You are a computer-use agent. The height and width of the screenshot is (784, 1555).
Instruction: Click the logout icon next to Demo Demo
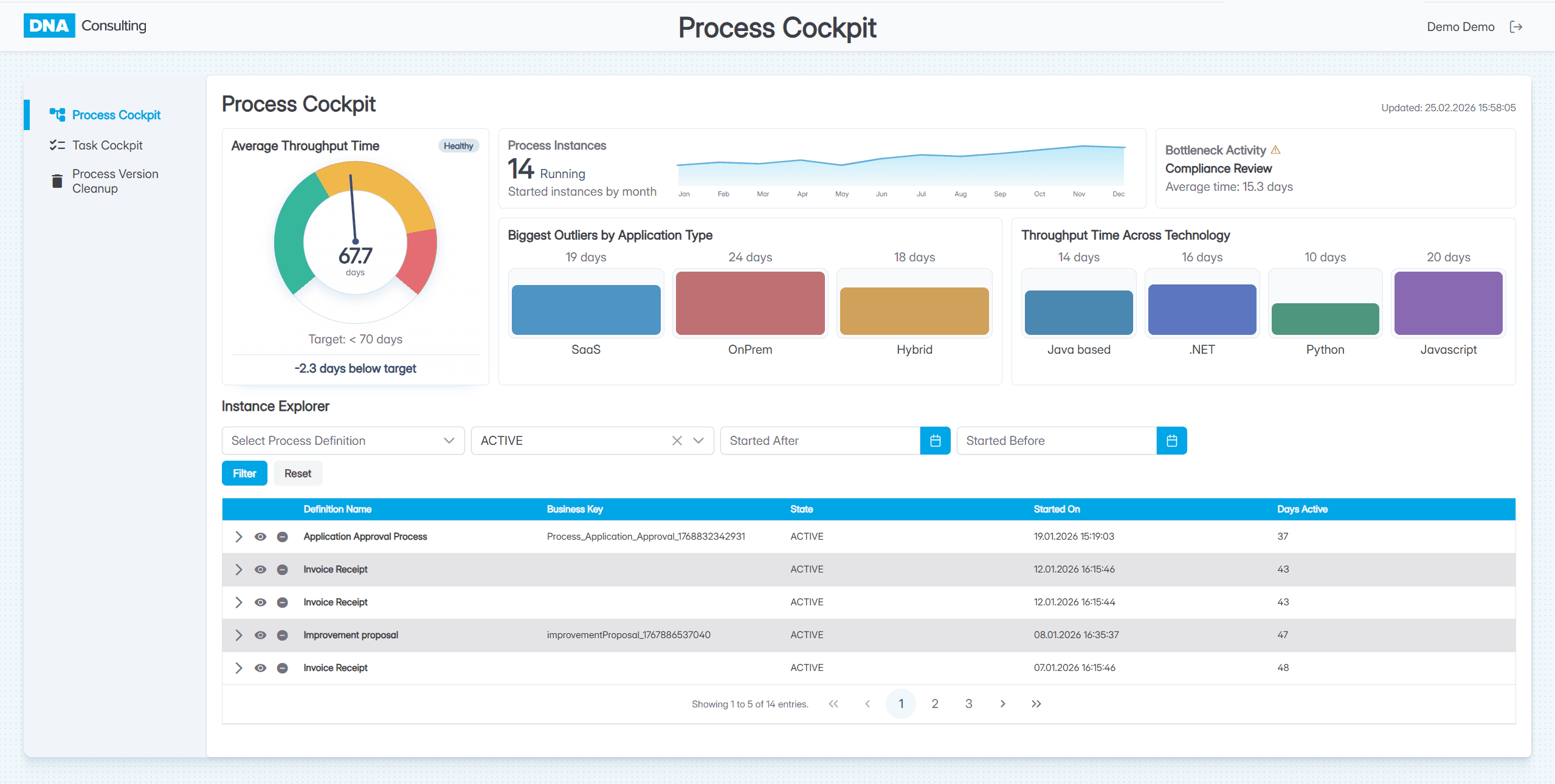(1516, 27)
